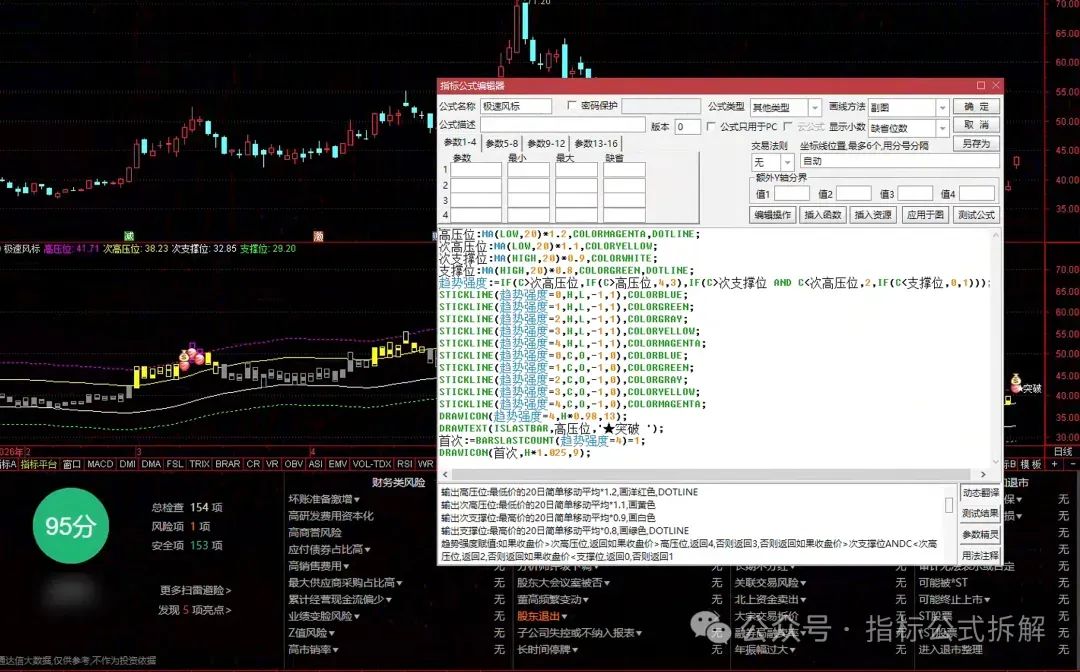Open the 显示小数 dropdown
The image size is (1080, 672).
click(x=942, y=128)
